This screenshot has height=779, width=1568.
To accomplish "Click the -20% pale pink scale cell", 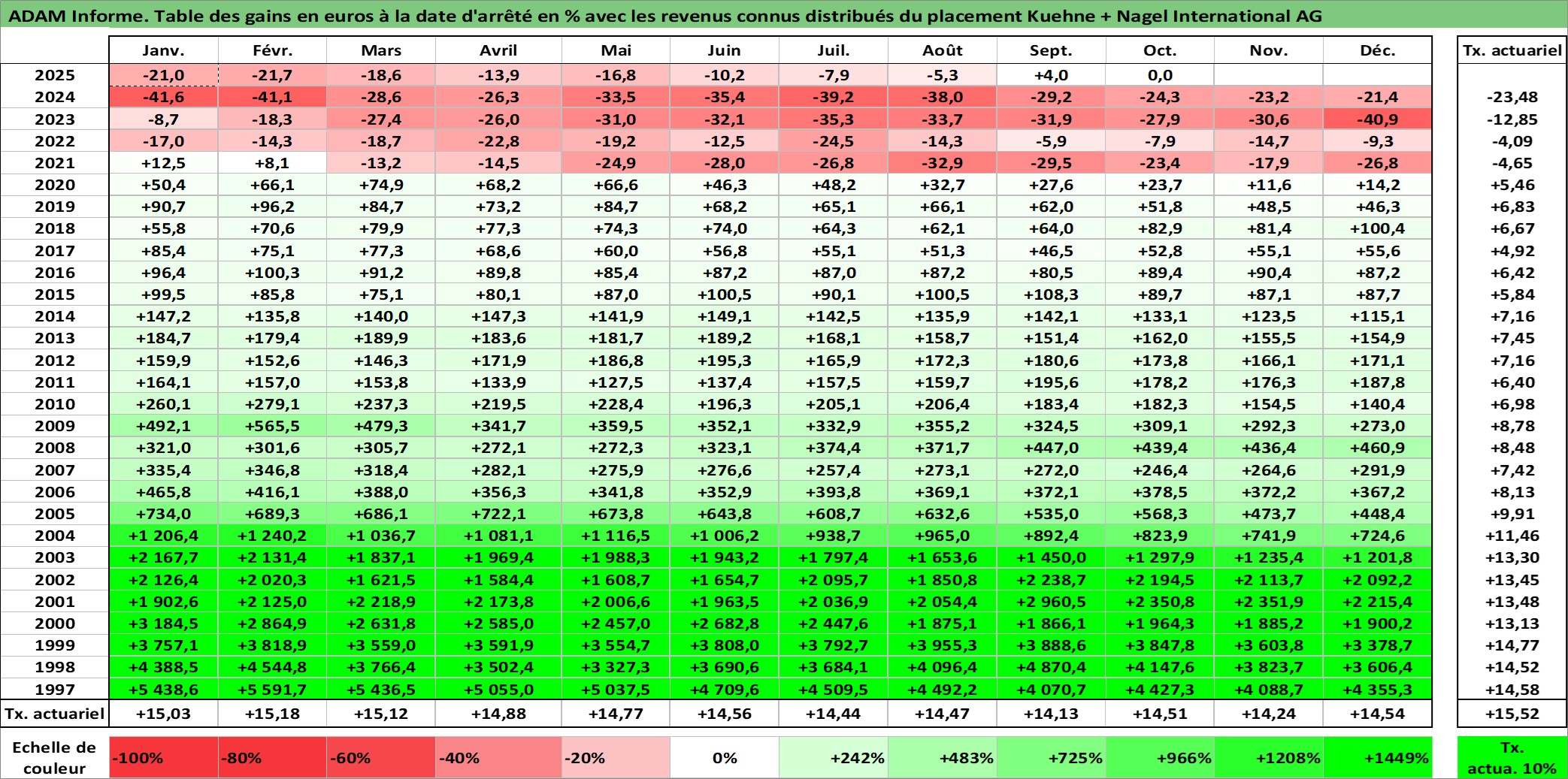I will point(616,757).
